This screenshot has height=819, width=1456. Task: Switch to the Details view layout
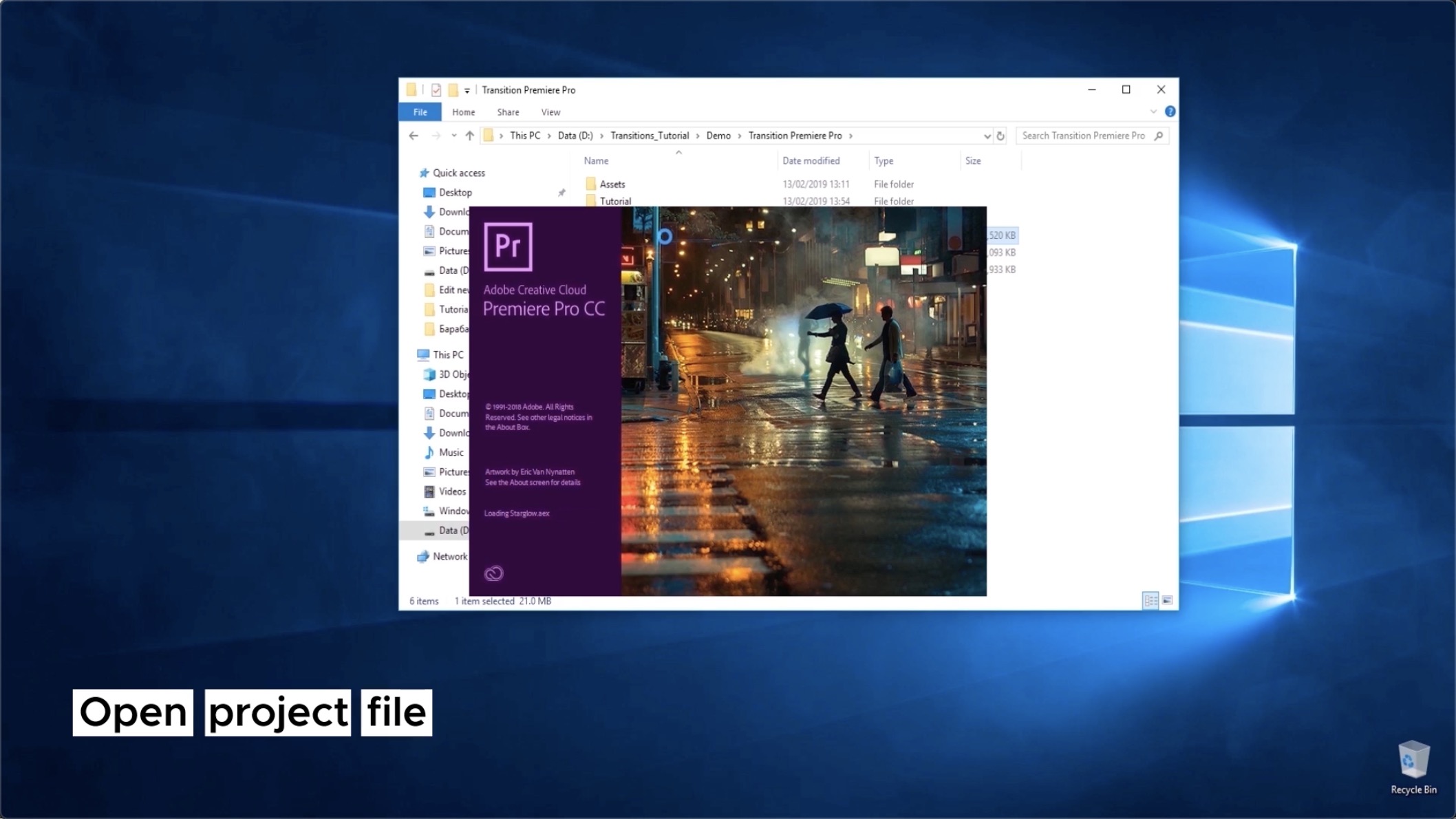coord(1150,600)
